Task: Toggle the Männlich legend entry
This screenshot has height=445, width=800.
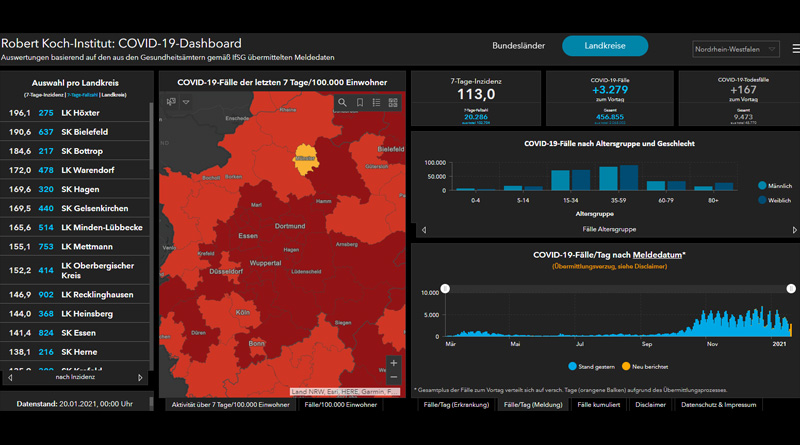Action: 775,186
